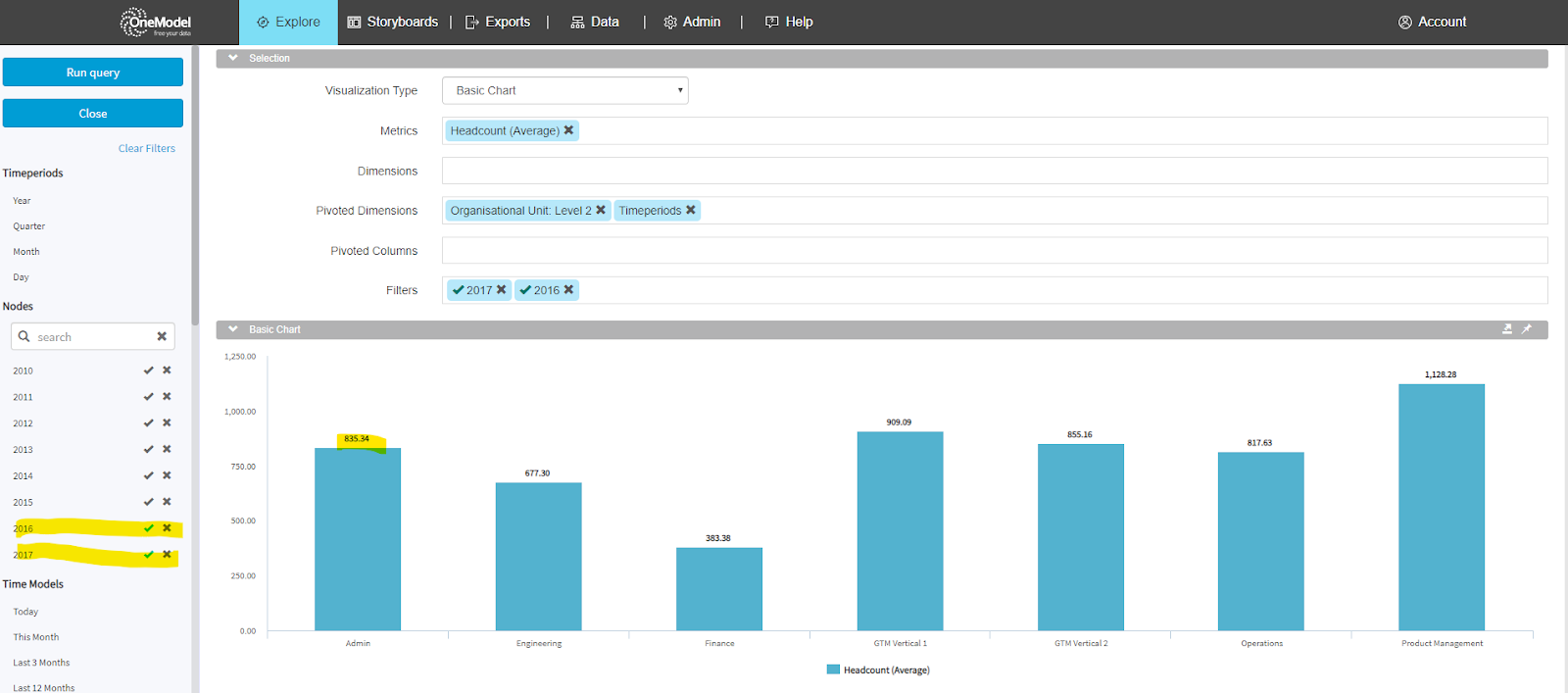Exclude the 2012 node with X icon
The image size is (1568, 693).
167,423
